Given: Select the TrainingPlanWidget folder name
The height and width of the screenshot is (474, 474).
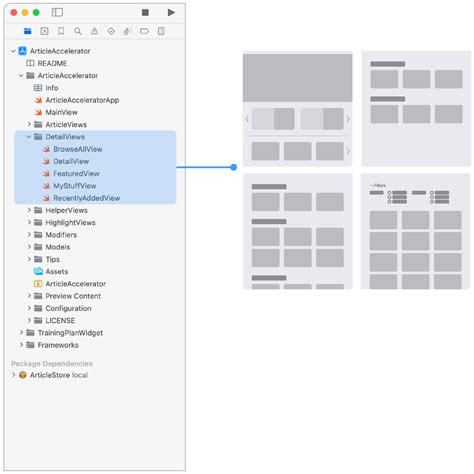Looking at the screenshot, I should [70, 333].
